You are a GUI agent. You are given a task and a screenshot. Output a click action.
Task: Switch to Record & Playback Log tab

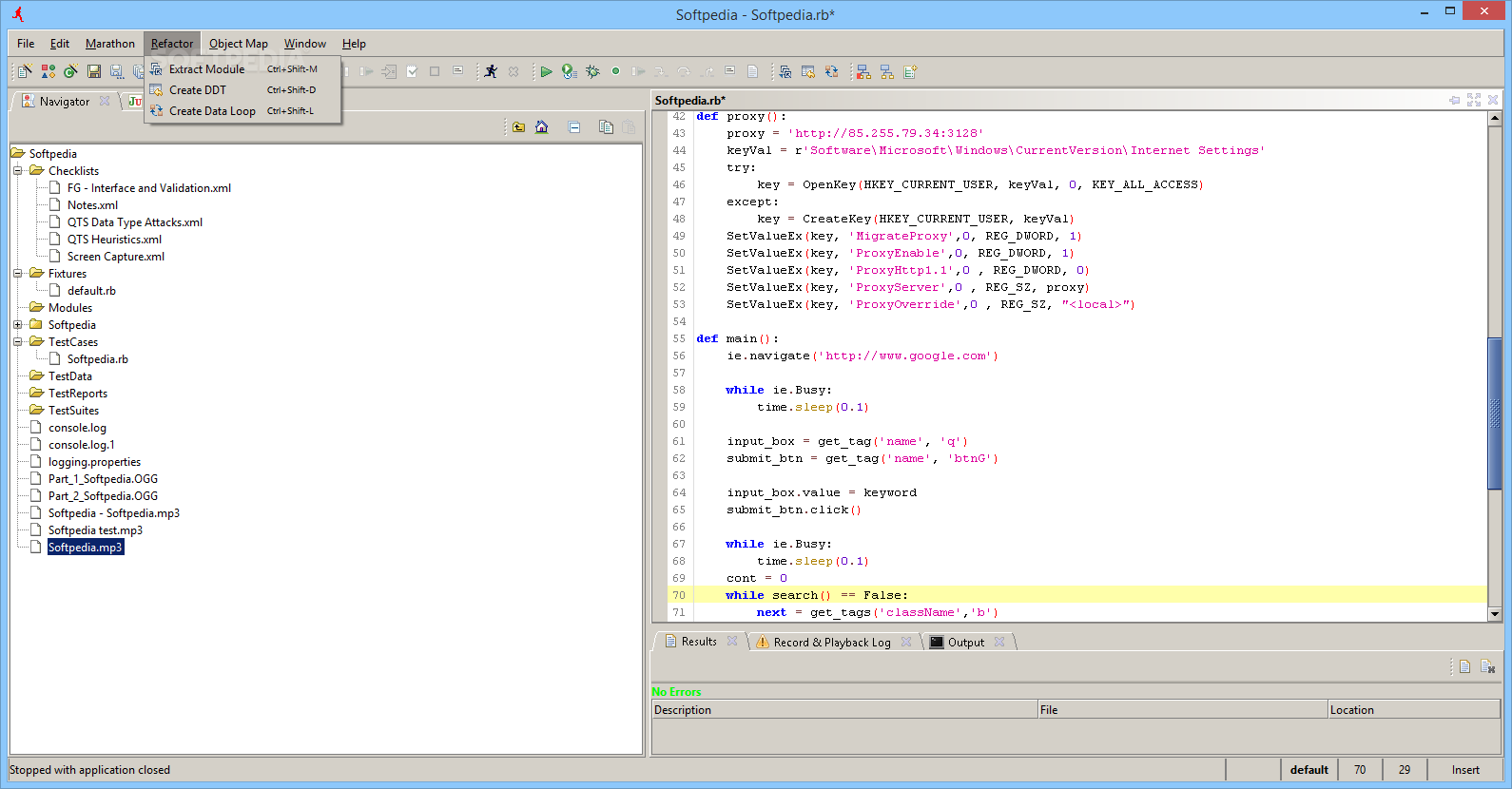832,643
